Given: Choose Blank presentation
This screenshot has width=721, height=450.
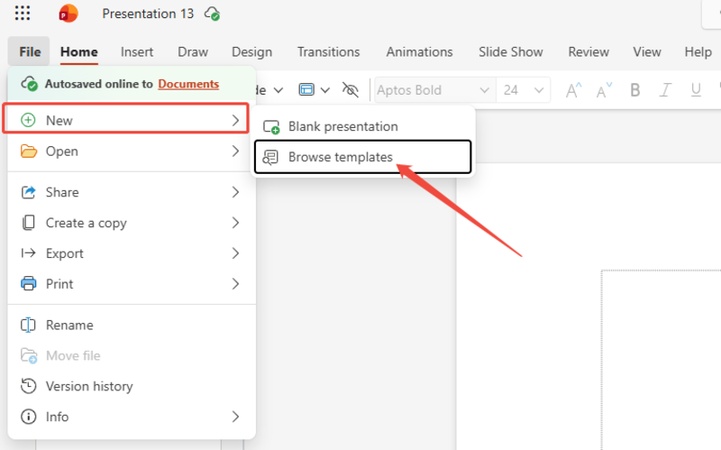Looking at the screenshot, I should pos(342,127).
